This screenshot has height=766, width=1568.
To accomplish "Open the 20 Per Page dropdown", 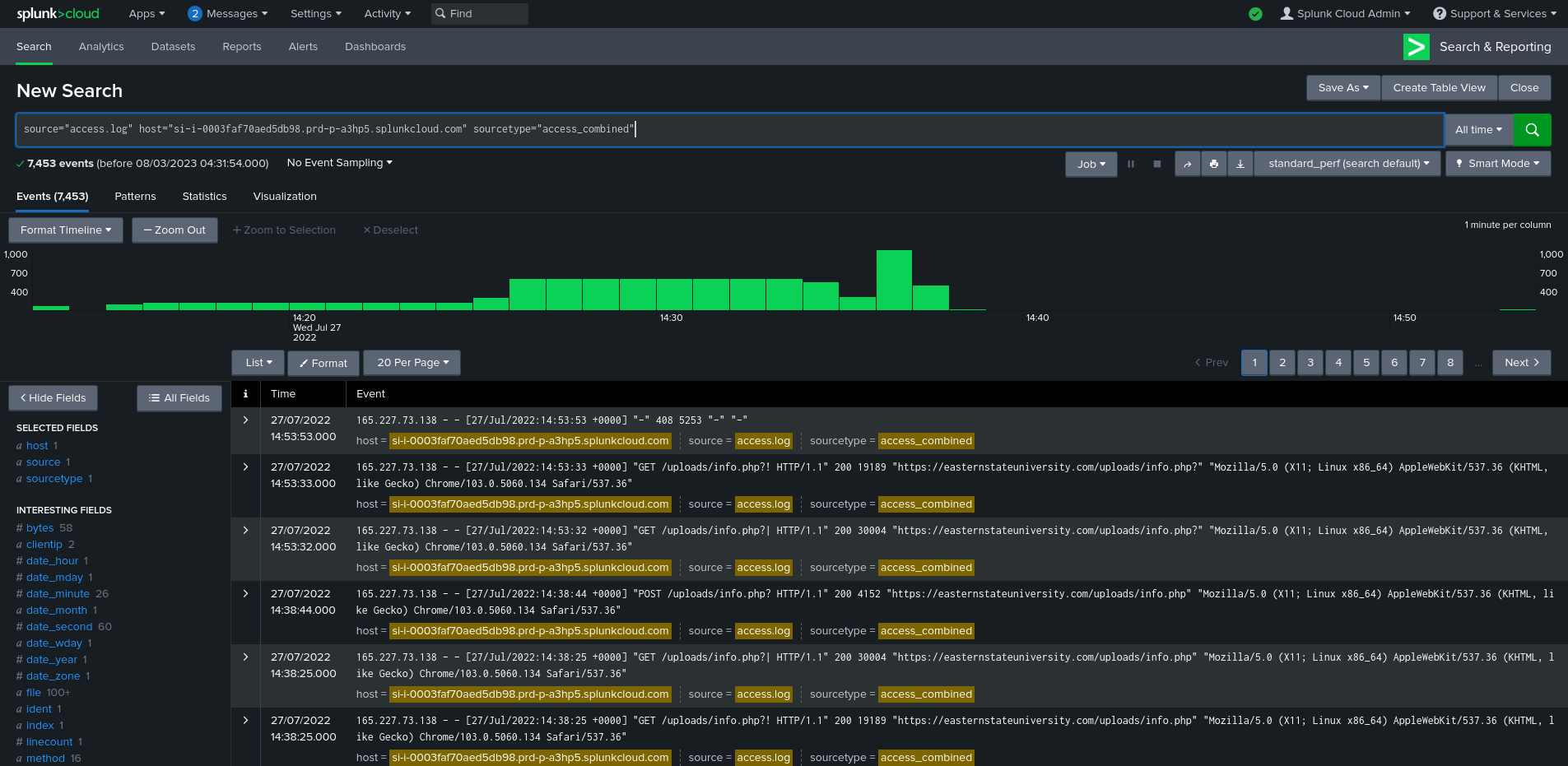I will 412,363.
